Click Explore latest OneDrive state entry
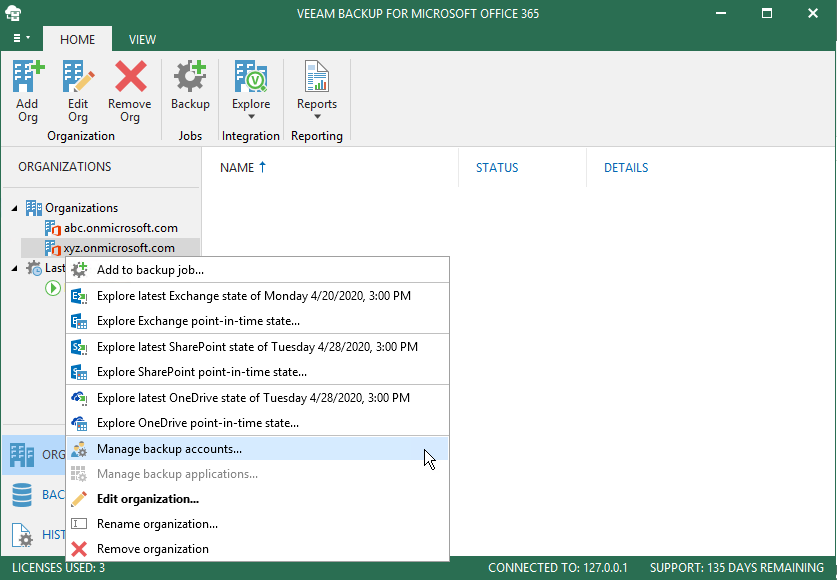Image resolution: width=837 pixels, height=580 pixels. [x=253, y=398]
